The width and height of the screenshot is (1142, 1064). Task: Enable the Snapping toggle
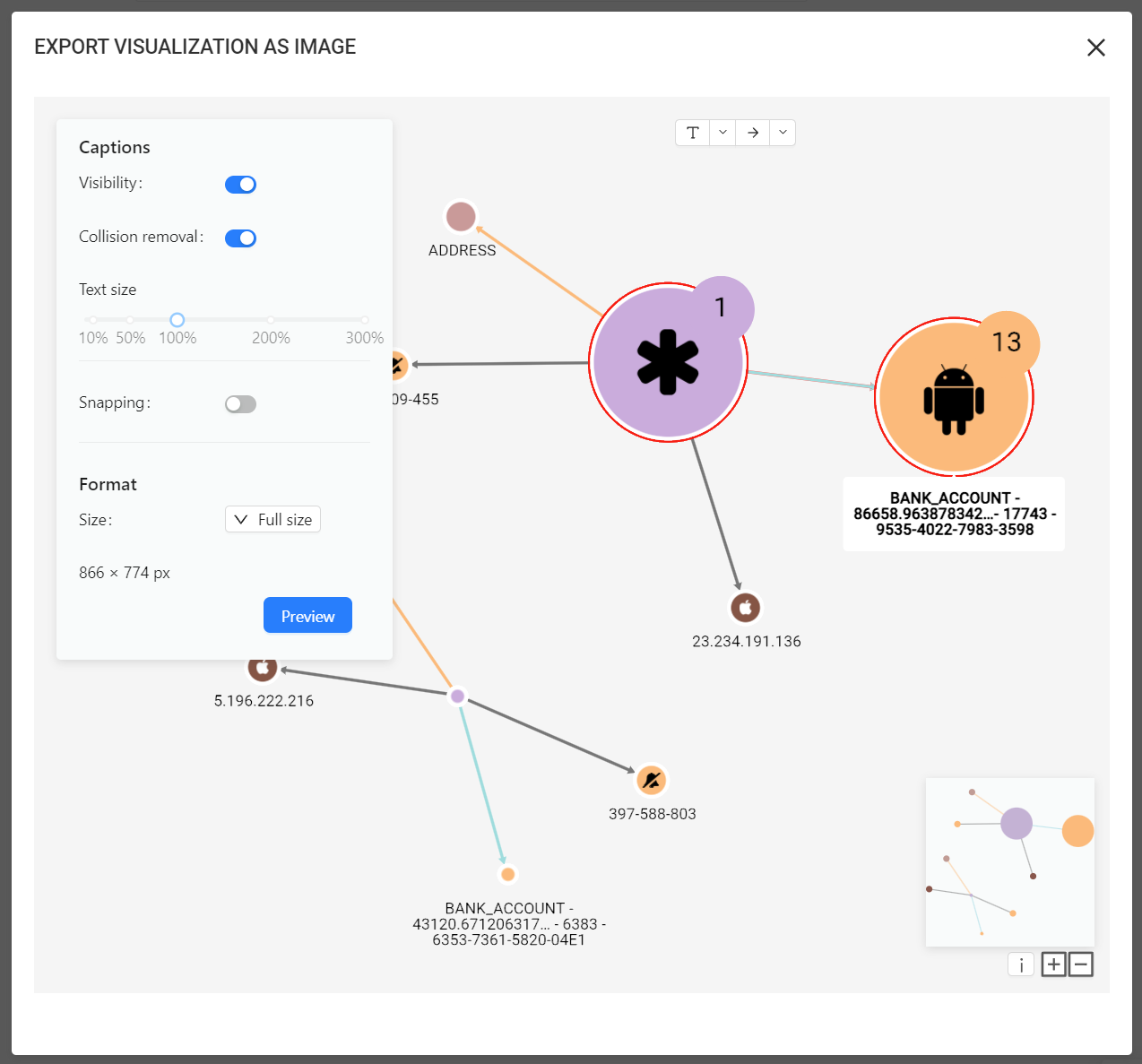pos(240,404)
